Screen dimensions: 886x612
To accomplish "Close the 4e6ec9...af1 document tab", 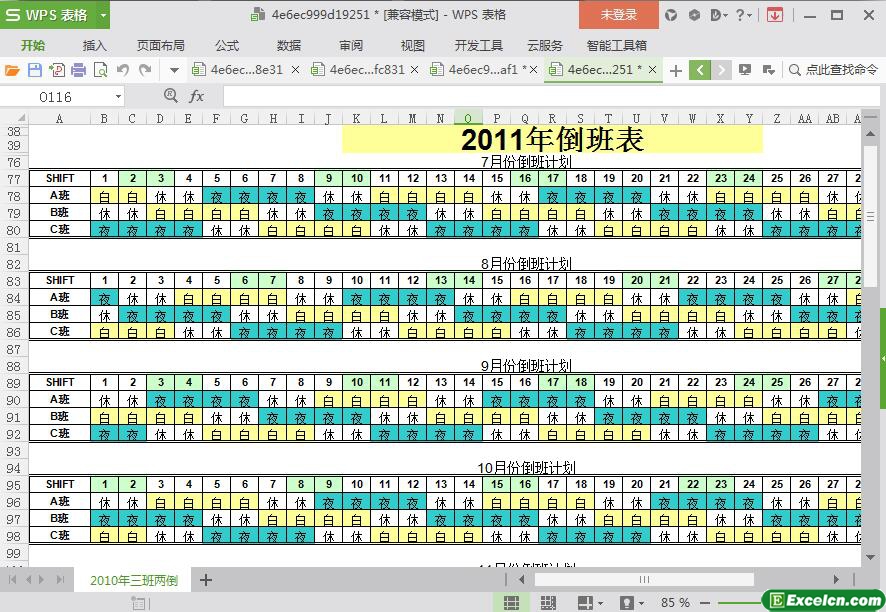I will (x=533, y=70).
